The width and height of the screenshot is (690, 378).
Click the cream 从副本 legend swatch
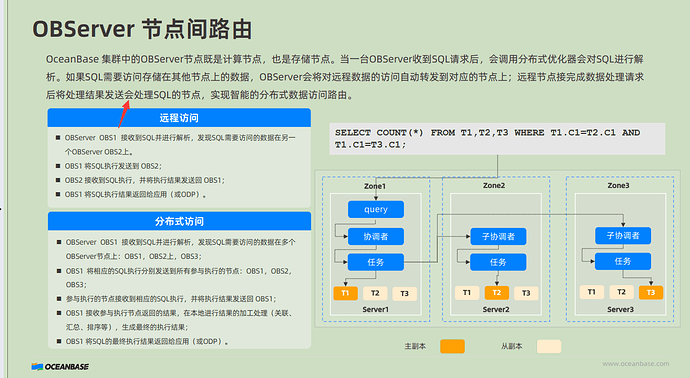click(549, 346)
